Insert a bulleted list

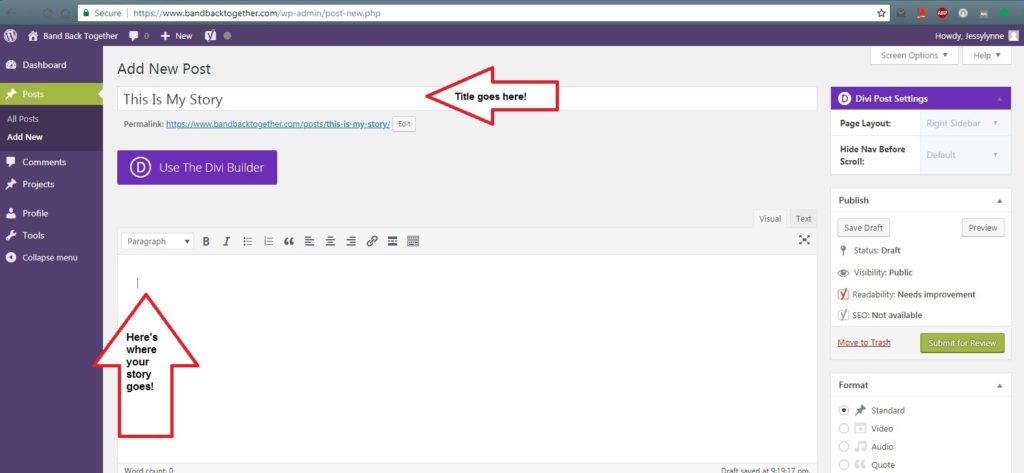(247, 241)
